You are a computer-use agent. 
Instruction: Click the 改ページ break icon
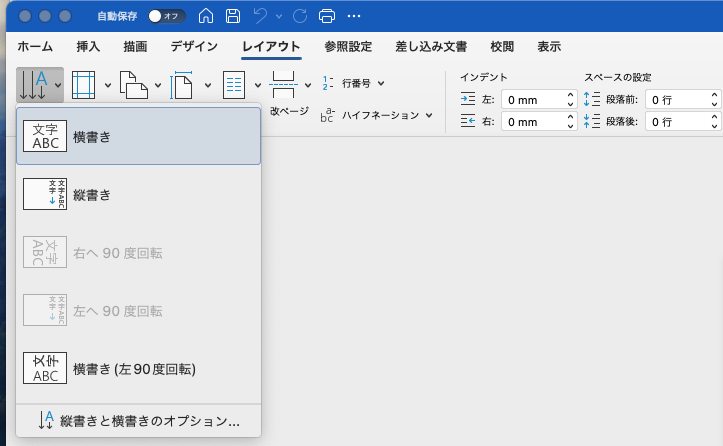click(283, 85)
